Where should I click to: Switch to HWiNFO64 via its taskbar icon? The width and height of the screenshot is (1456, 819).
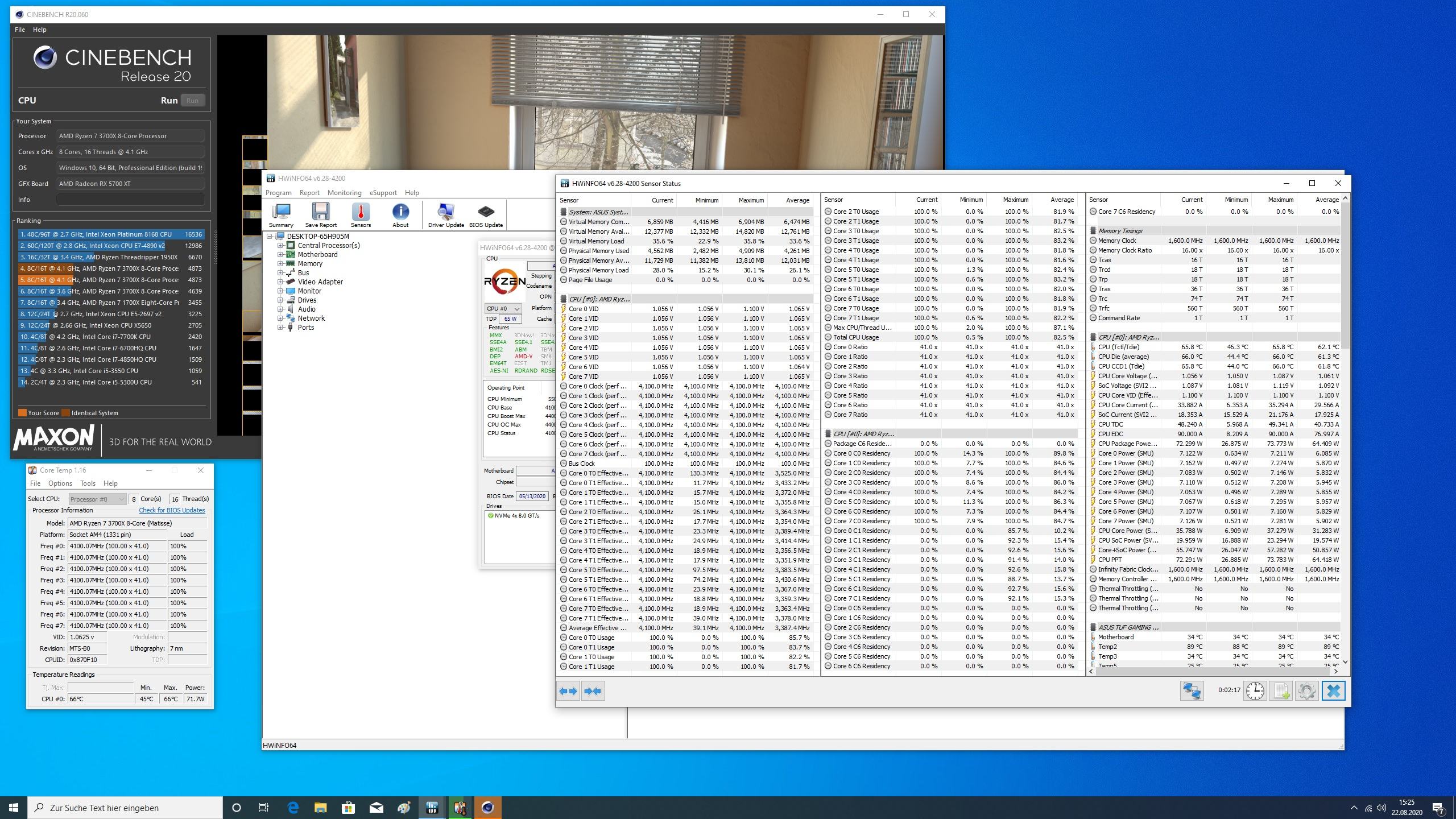click(432, 808)
